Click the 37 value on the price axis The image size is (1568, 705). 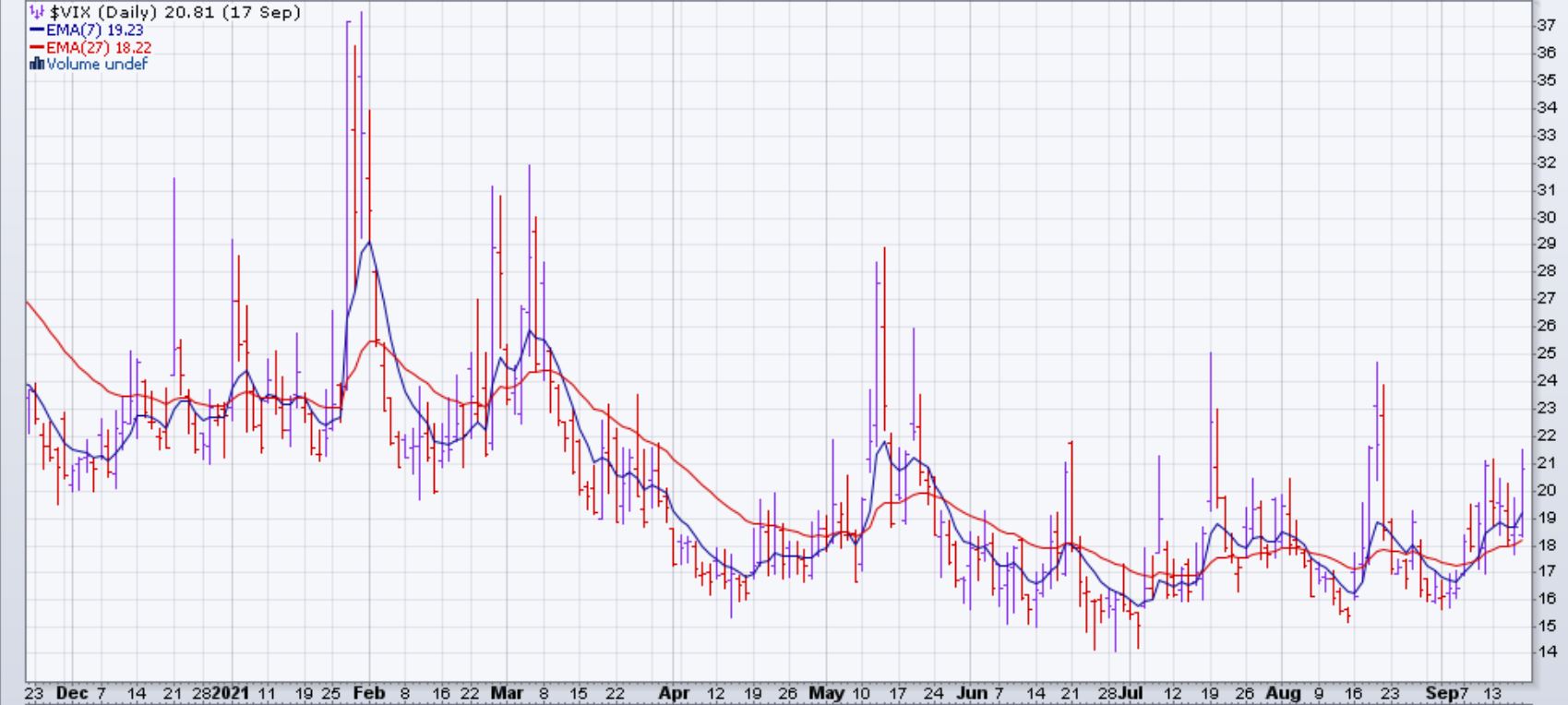[1546, 26]
